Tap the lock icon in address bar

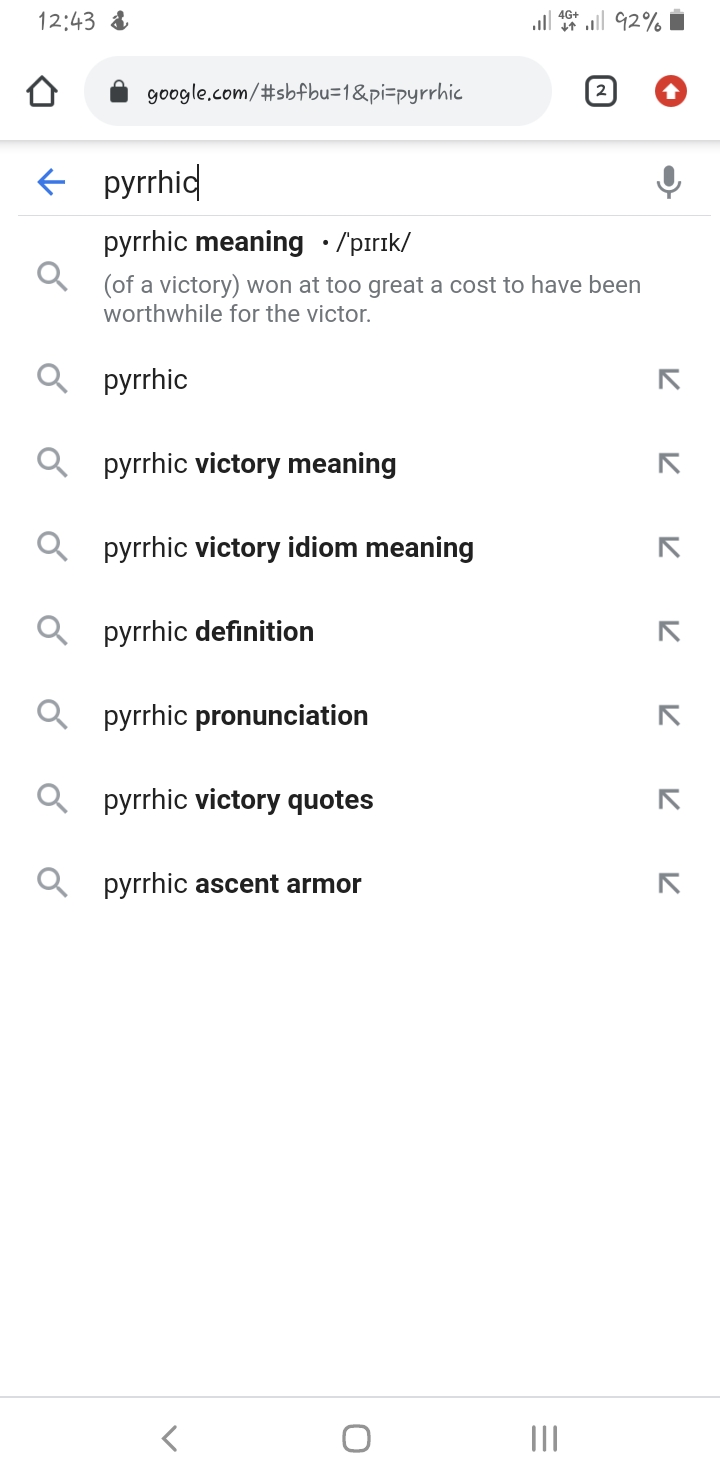[x=119, y=93]
